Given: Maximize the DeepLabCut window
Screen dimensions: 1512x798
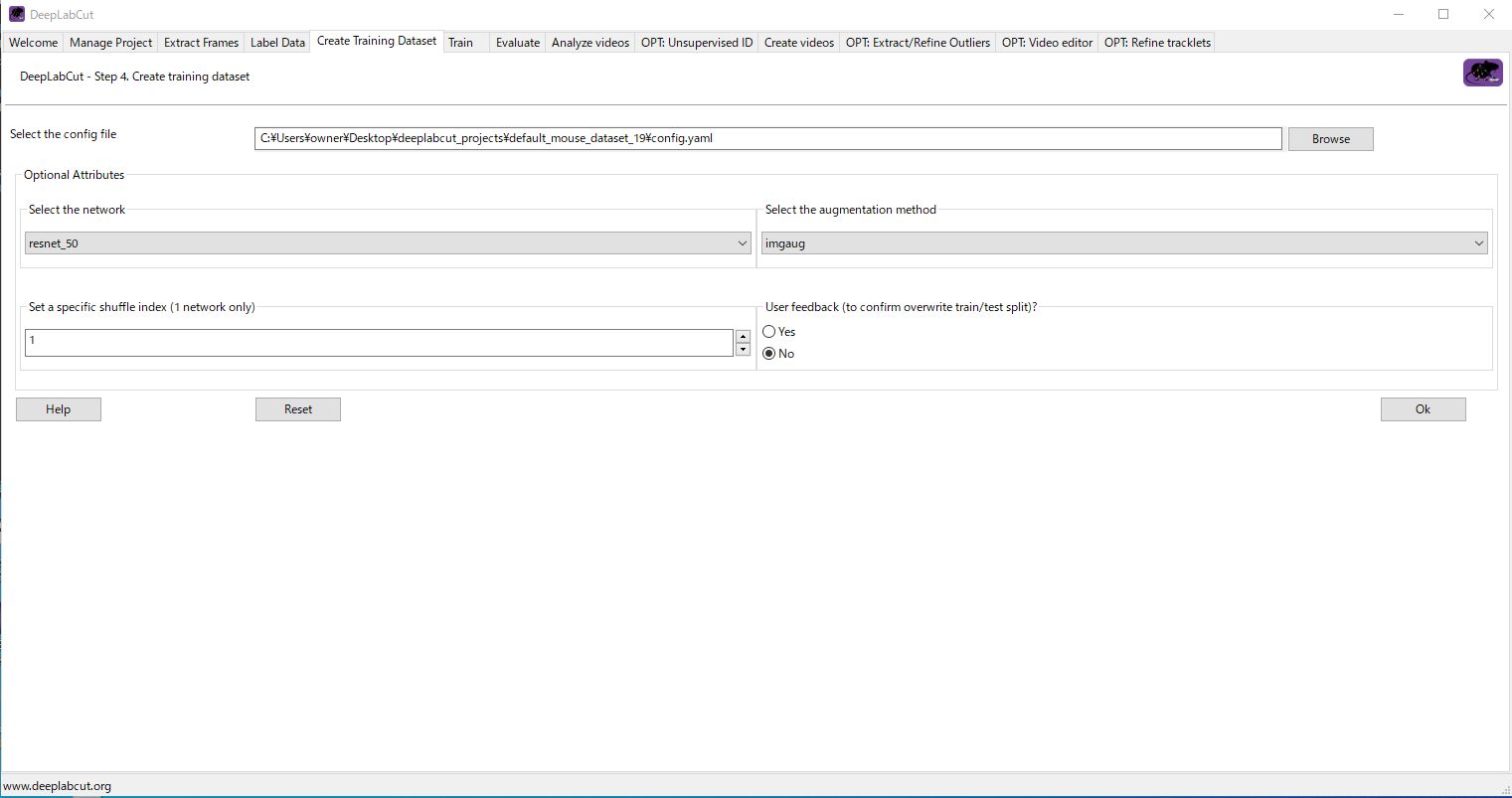Looking at the screenshot, I should tap(1443, 14).
